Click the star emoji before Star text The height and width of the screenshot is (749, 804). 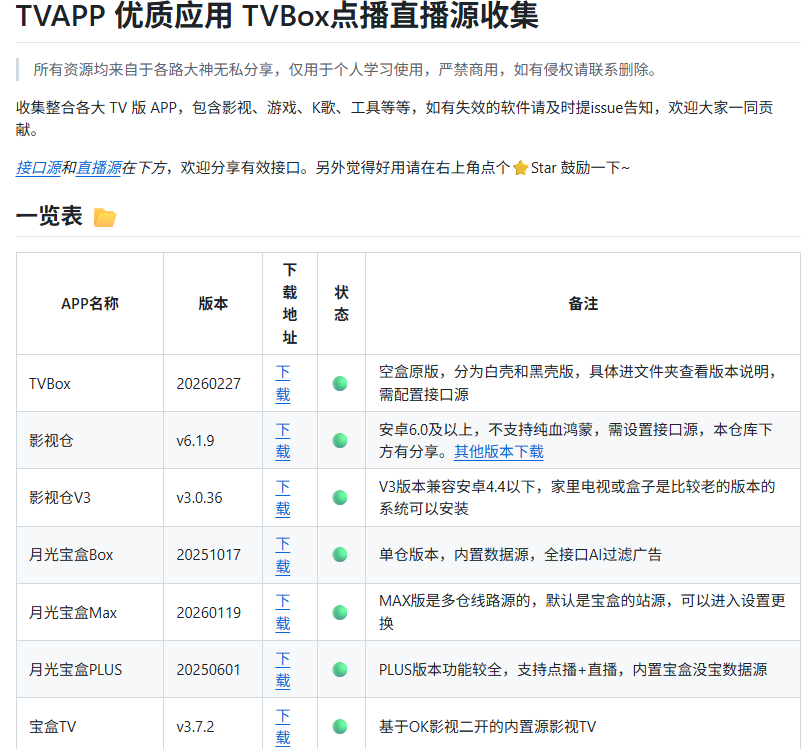coord(520,168)
